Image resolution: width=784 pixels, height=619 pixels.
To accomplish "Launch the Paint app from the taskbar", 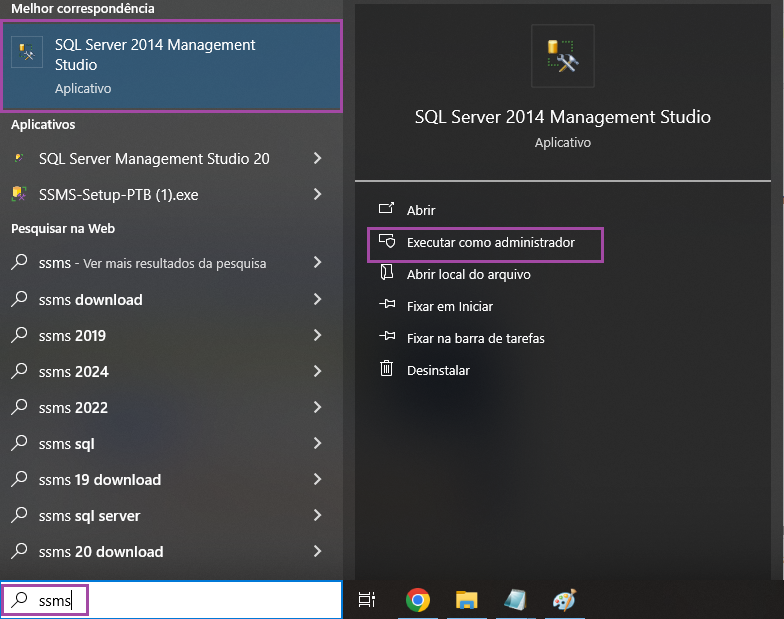I will [564, 600].
